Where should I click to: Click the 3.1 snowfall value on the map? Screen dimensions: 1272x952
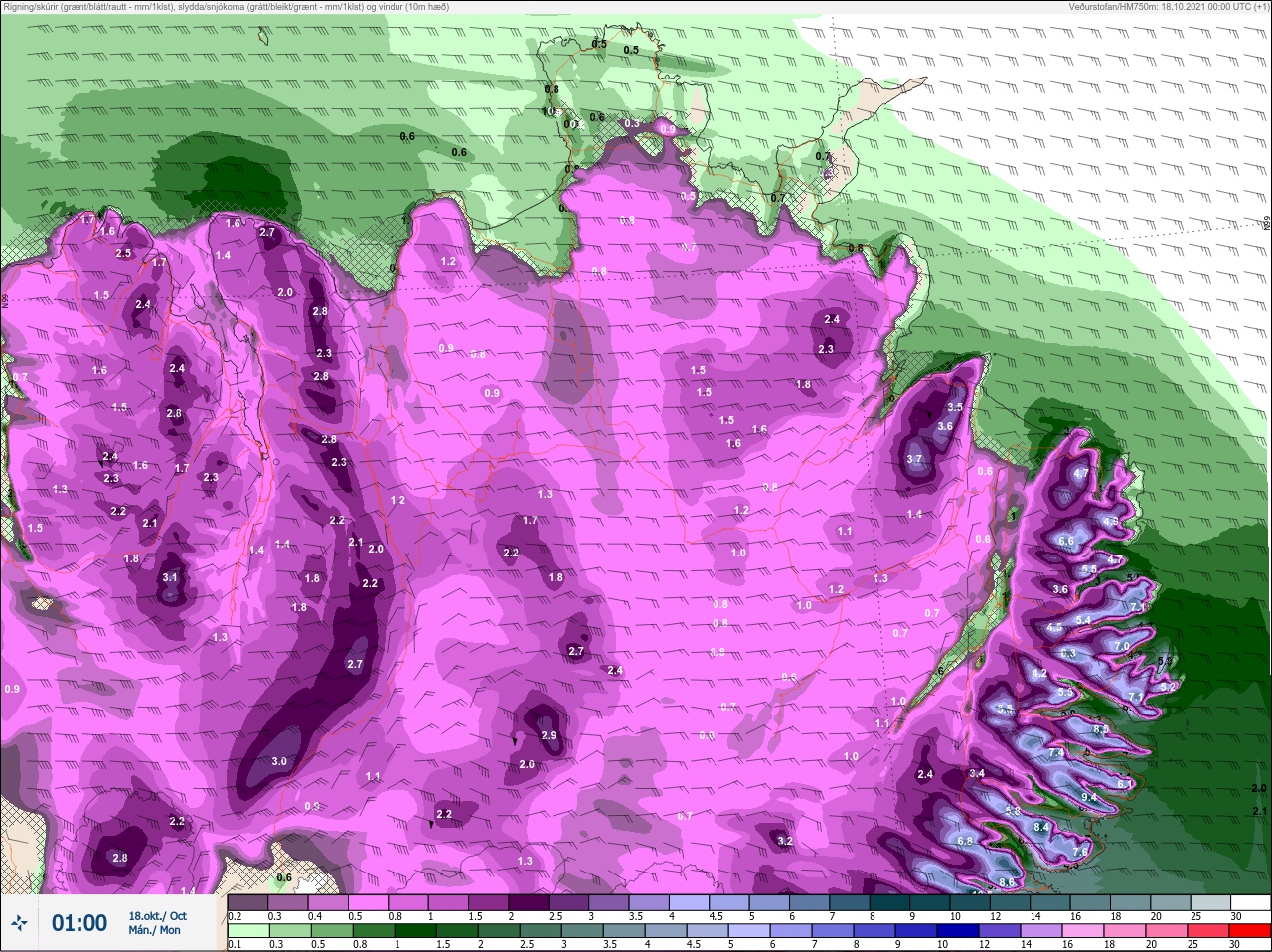(x=170, y=577)
